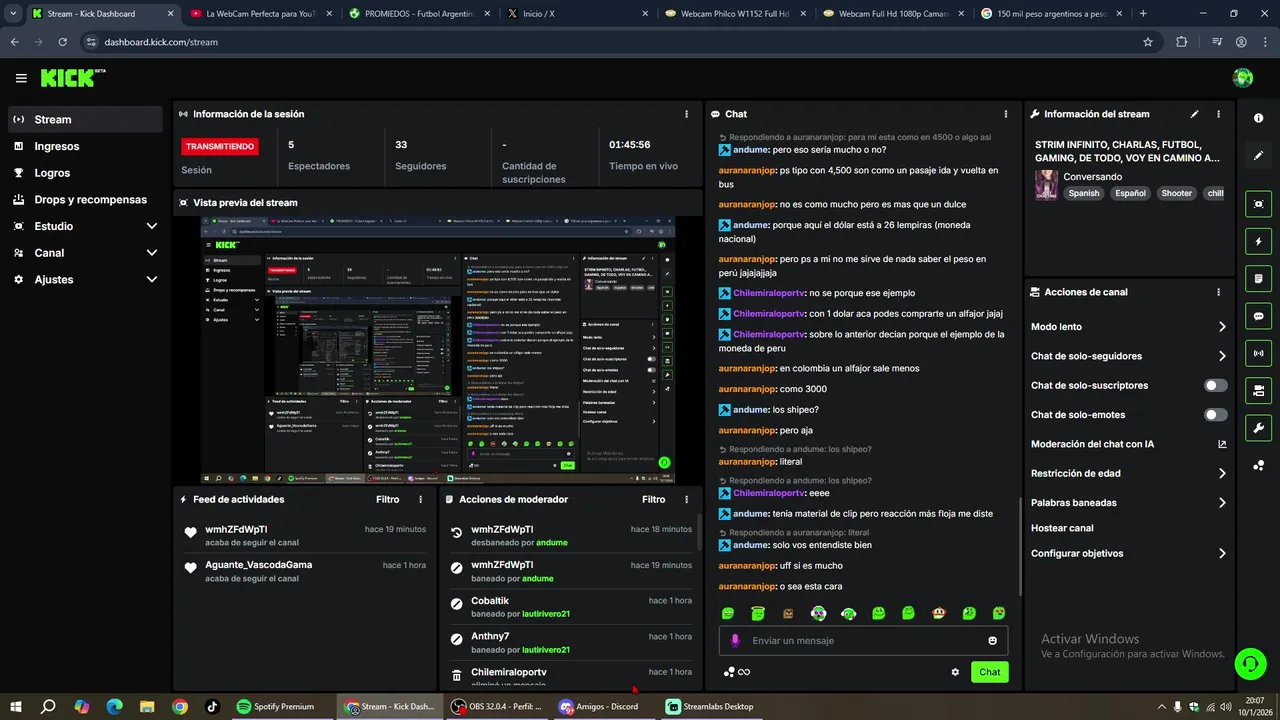Open Información del stream three-dot menu
This screenshot has width=1280, height=720.
coord(1218,114)
